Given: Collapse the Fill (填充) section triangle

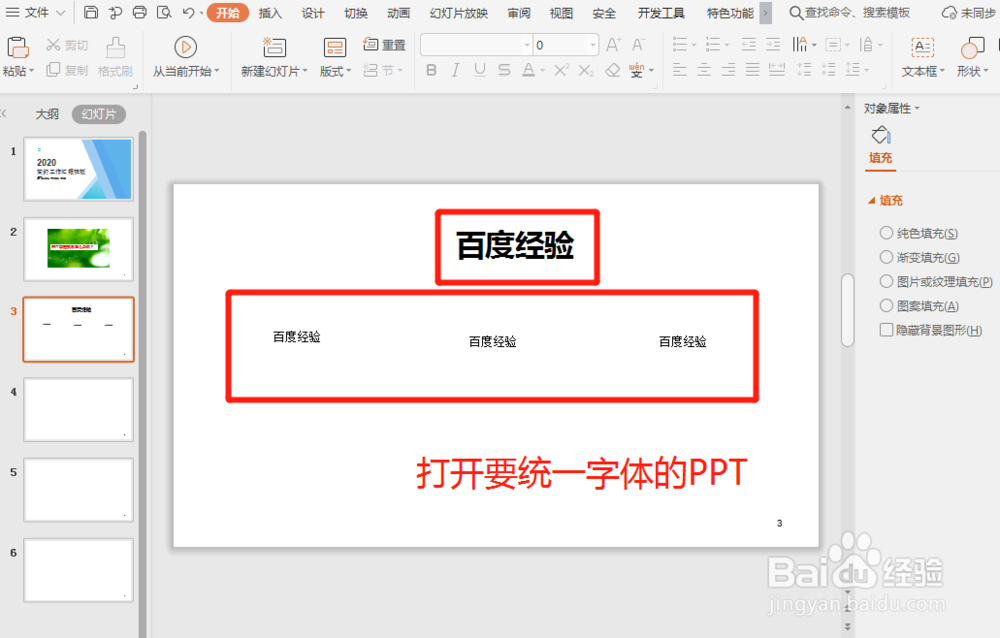Looking at the screenshot, I should [871, 200].
